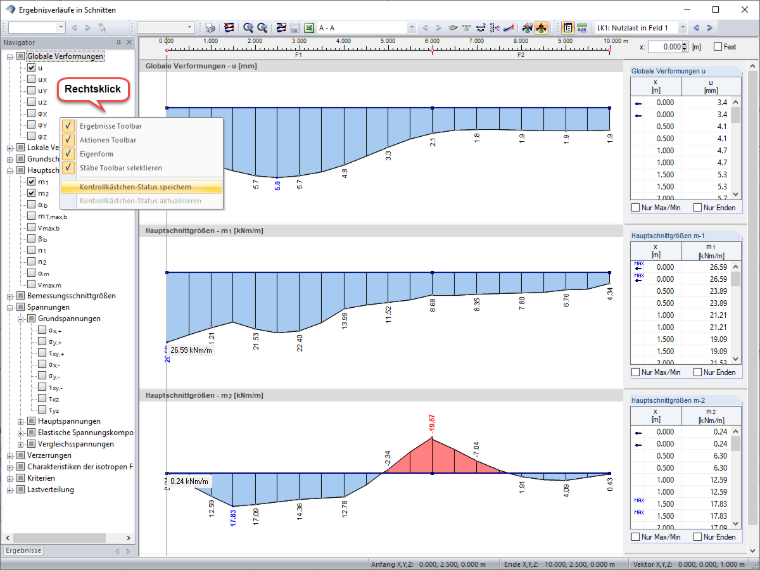
Task: Click the grey section view icon after section arrows
Action: 453,28
